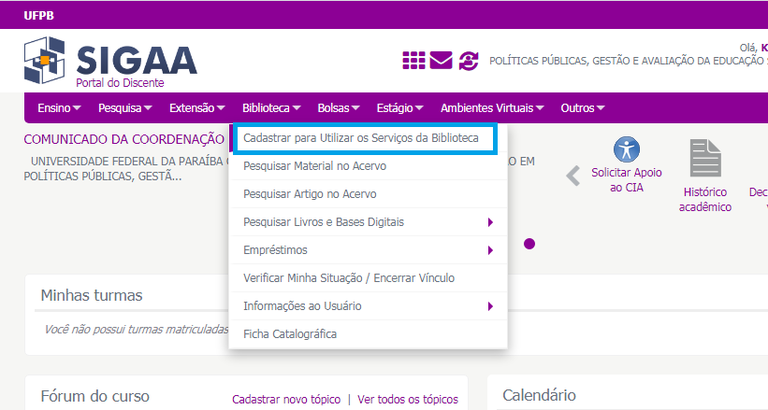Image resolution: width=768 pixels, height=410 pixels.
Task: Select Ficha Catalográfica menu entry
Action: [368, 334]
